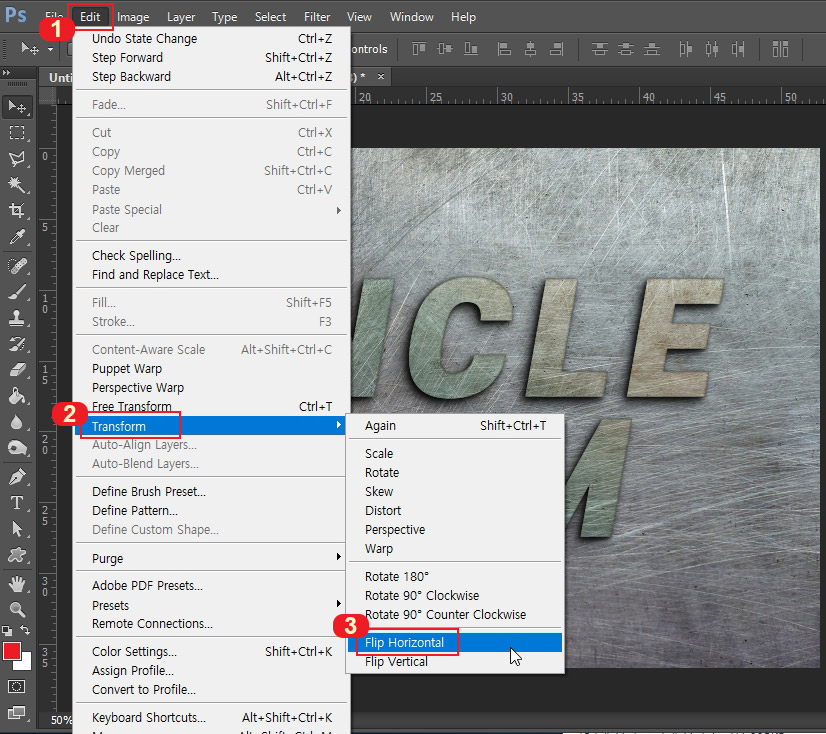
Task: Click Align Left Edges icon
Action: [504, 50]
